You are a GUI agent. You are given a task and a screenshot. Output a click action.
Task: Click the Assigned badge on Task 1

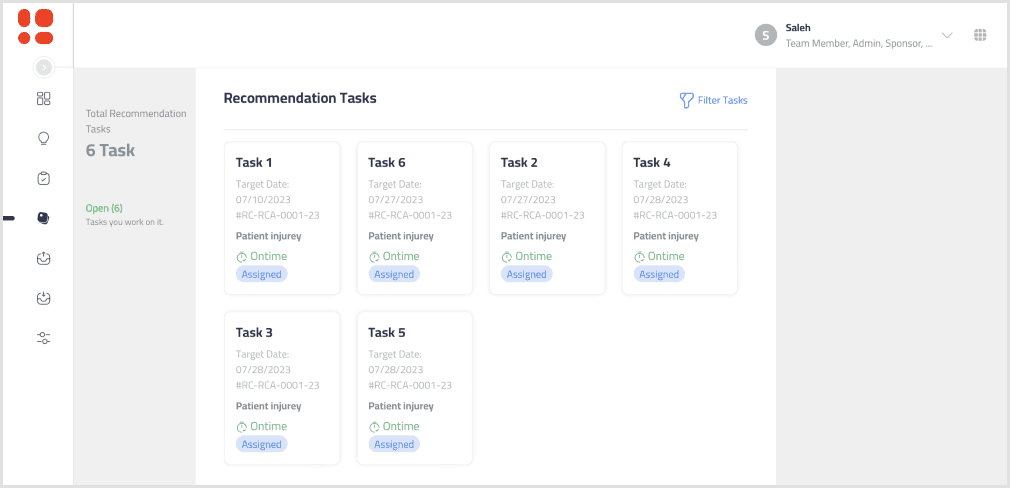pyautogui.click(x=262, y=274)
